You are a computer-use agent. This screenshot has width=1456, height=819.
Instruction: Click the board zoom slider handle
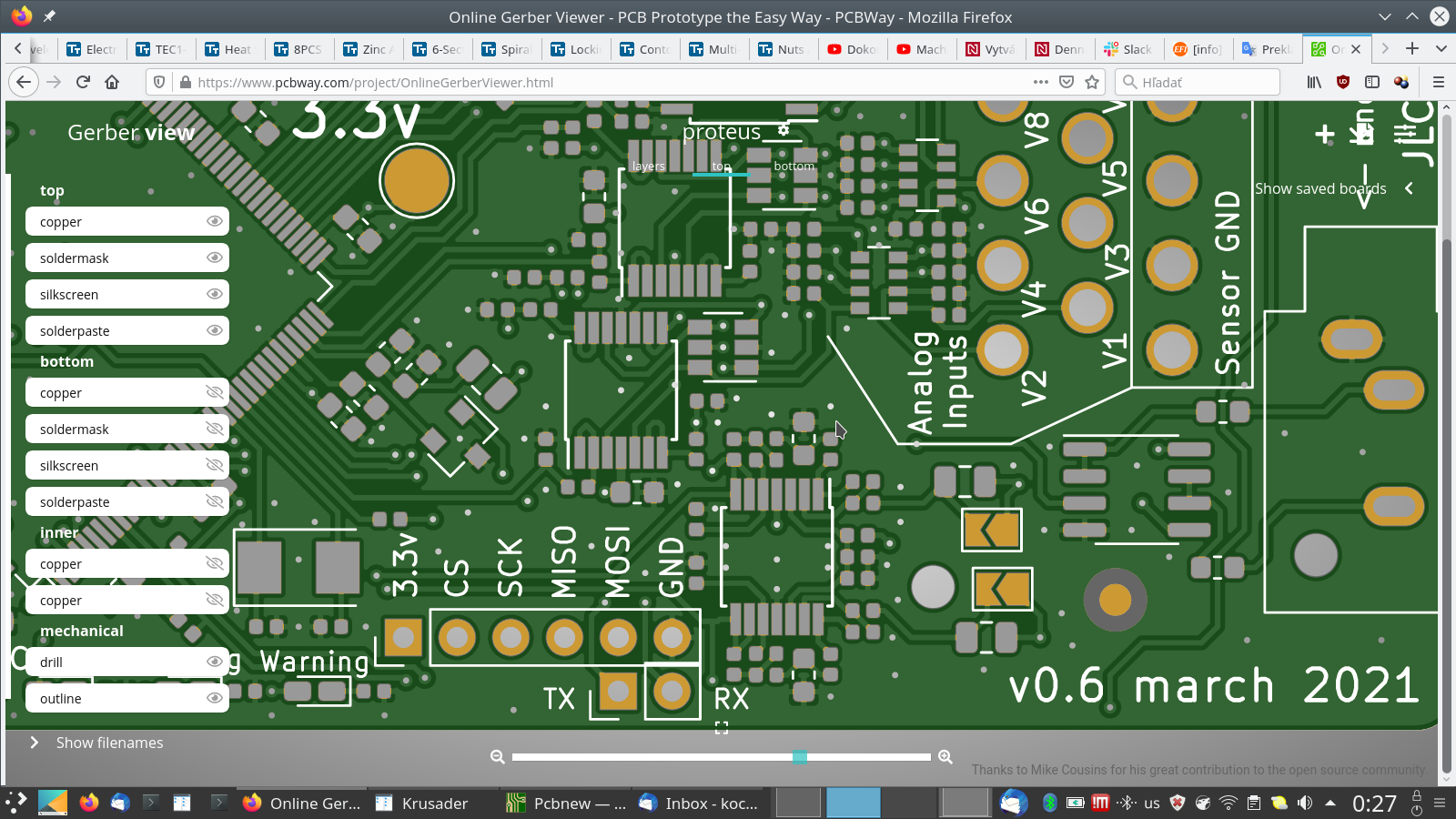(800, 756)
